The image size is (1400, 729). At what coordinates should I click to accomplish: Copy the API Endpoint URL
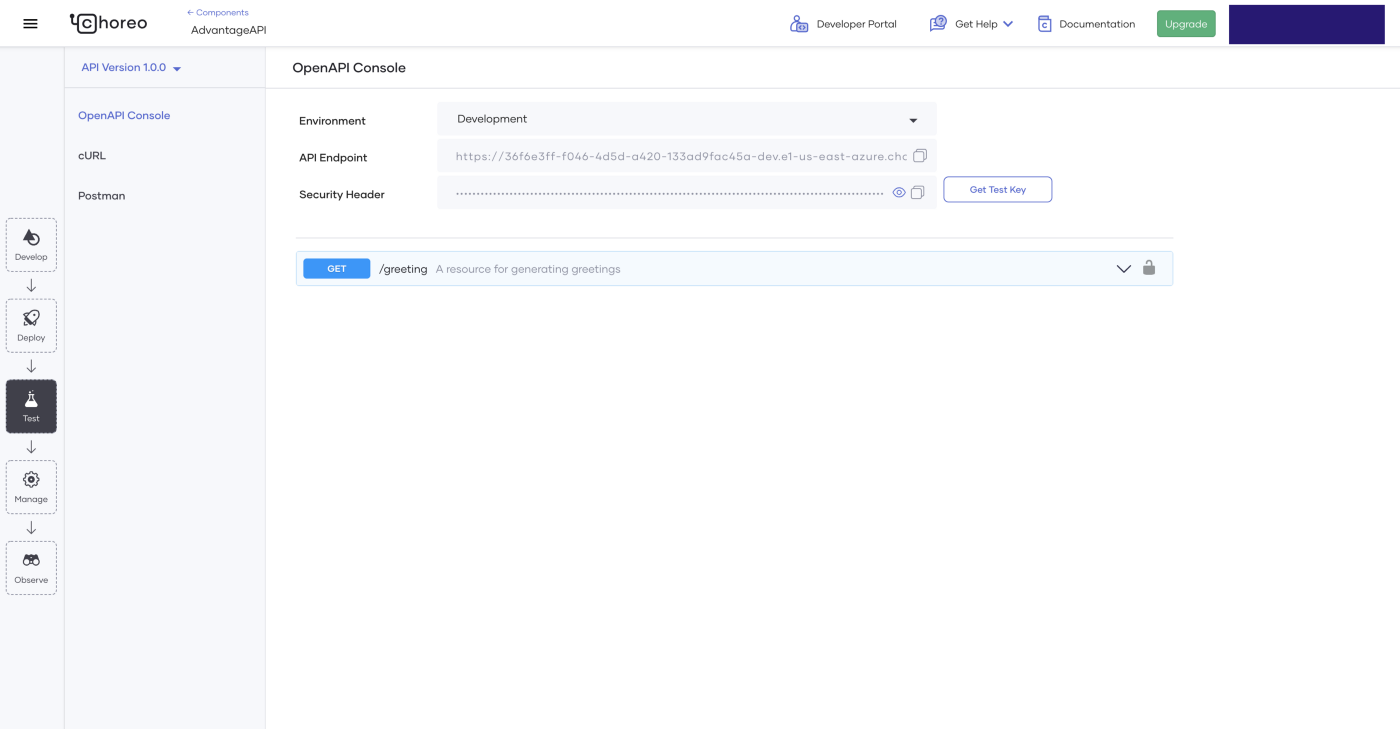920,156
